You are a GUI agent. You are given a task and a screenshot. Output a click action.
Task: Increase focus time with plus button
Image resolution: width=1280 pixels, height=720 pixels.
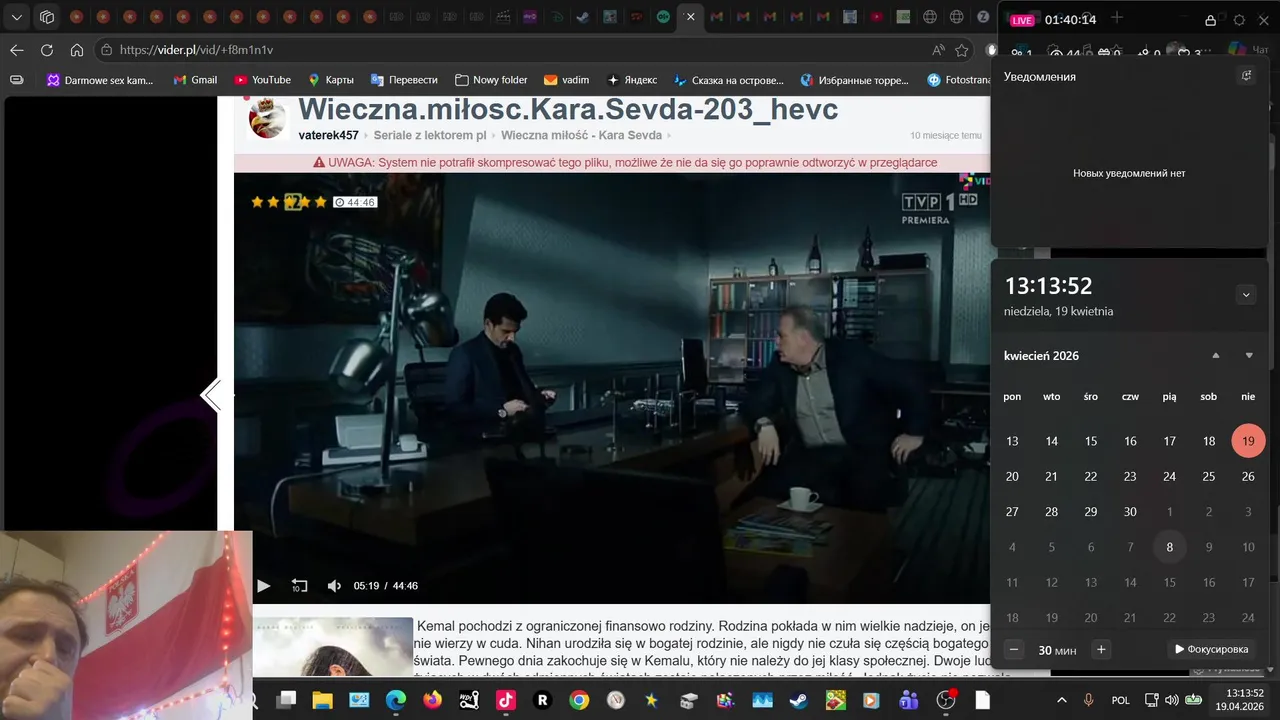[1101, 650]
